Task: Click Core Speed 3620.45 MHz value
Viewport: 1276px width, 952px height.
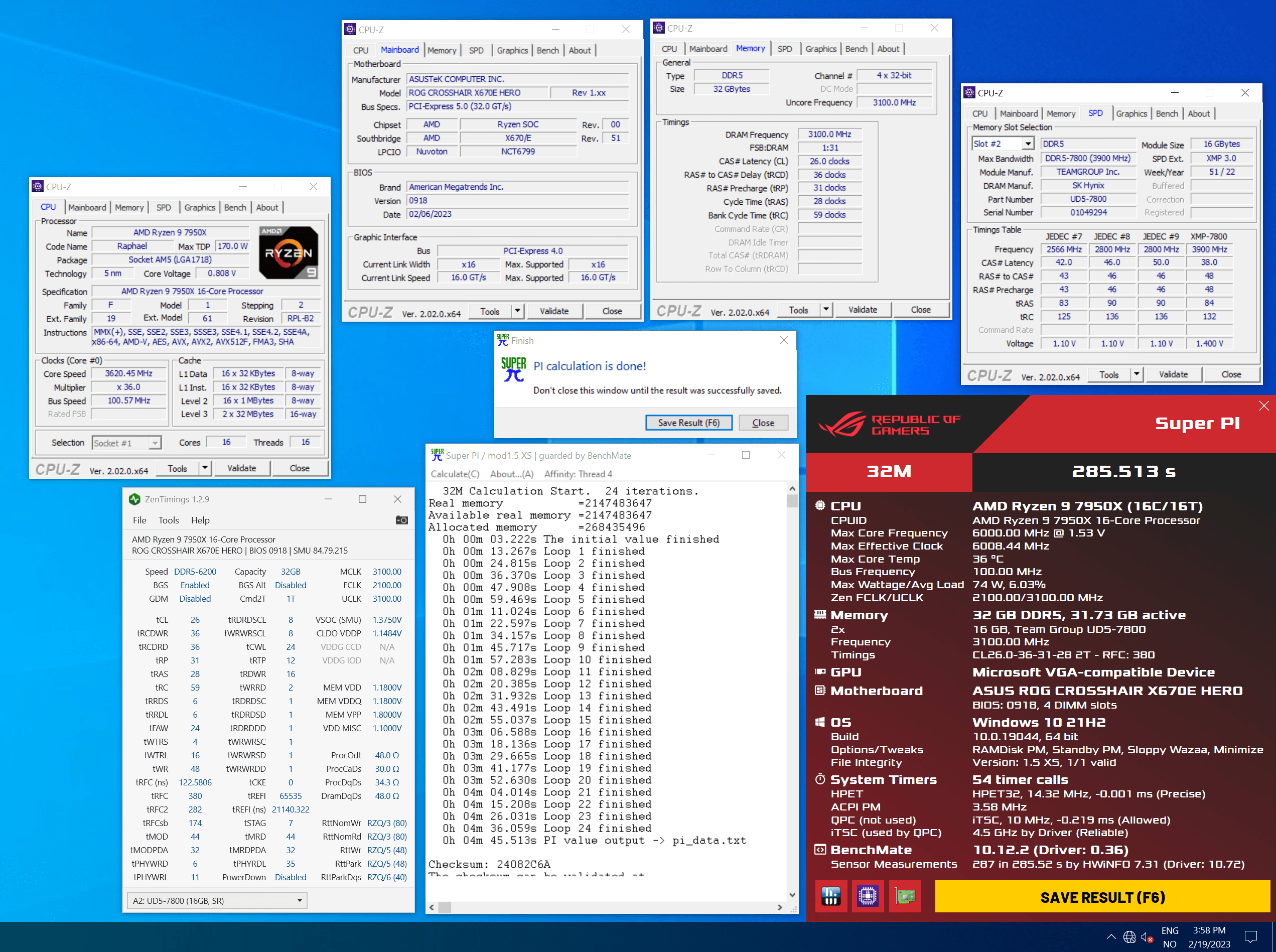Action: (x=128, y=373)
